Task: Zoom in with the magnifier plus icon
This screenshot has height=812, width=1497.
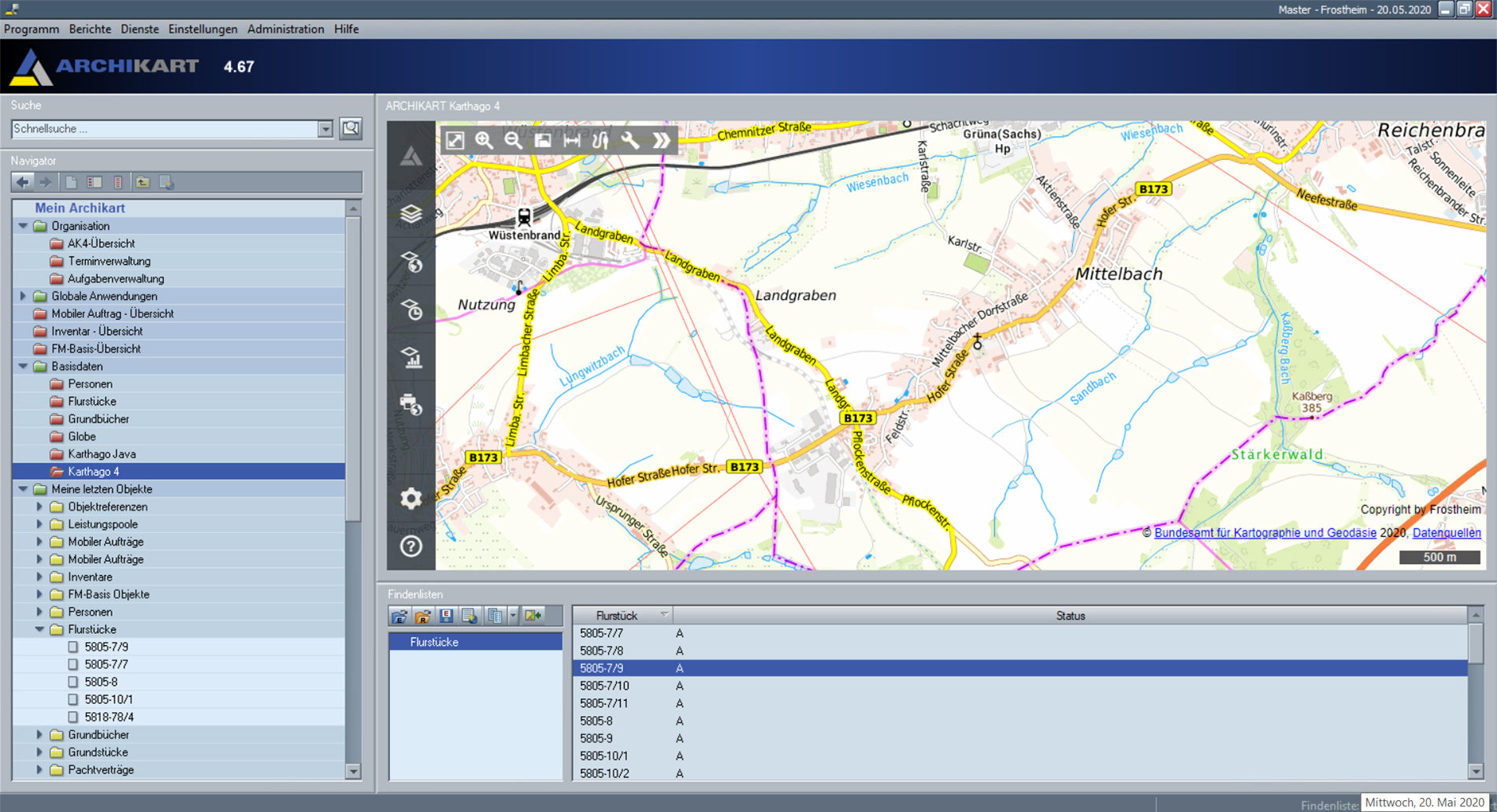Action: coord(484,141)
